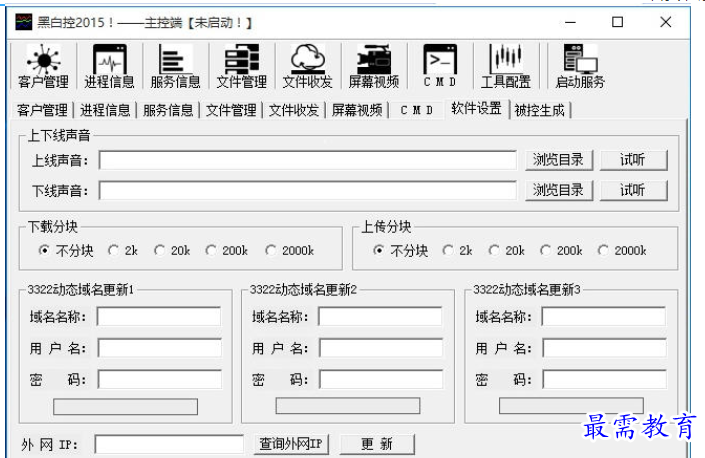Click 域名名称 field in 3322动态域名更新3

click(x=604, y=316)
